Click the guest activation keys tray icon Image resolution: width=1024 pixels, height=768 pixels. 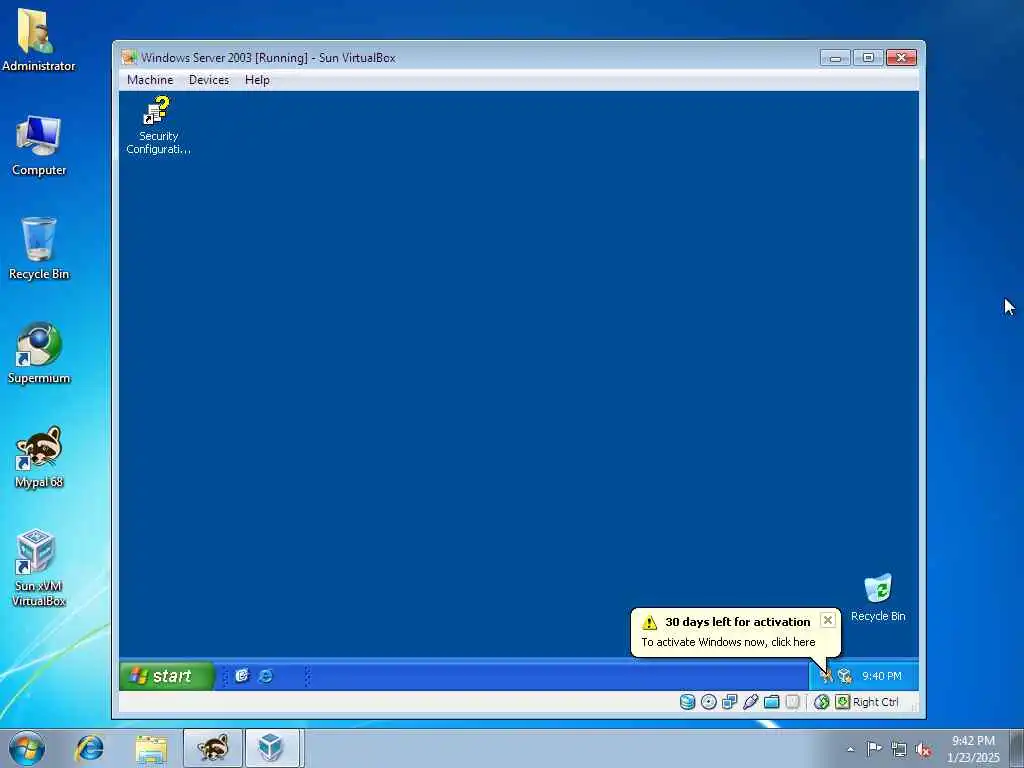[827, 676]
